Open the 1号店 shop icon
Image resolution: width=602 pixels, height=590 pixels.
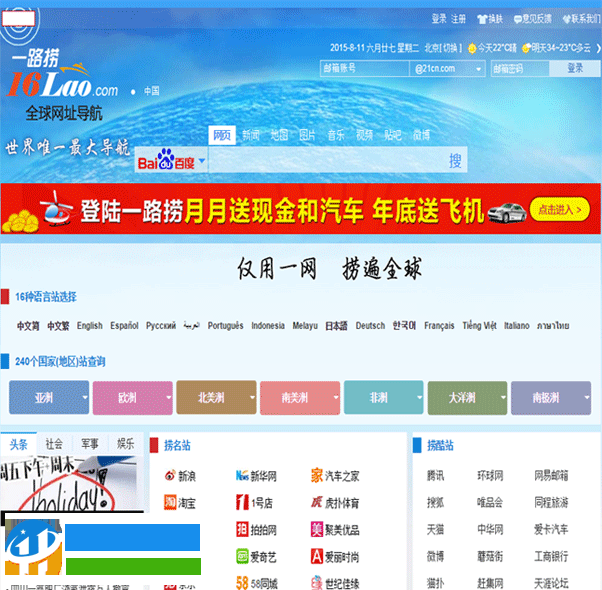click(242, 502)
